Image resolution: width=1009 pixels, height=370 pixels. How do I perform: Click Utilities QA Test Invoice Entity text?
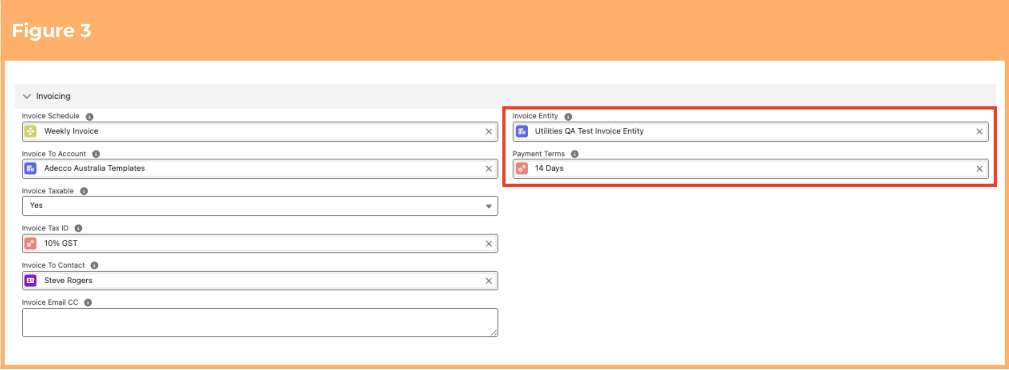point(589,131)
